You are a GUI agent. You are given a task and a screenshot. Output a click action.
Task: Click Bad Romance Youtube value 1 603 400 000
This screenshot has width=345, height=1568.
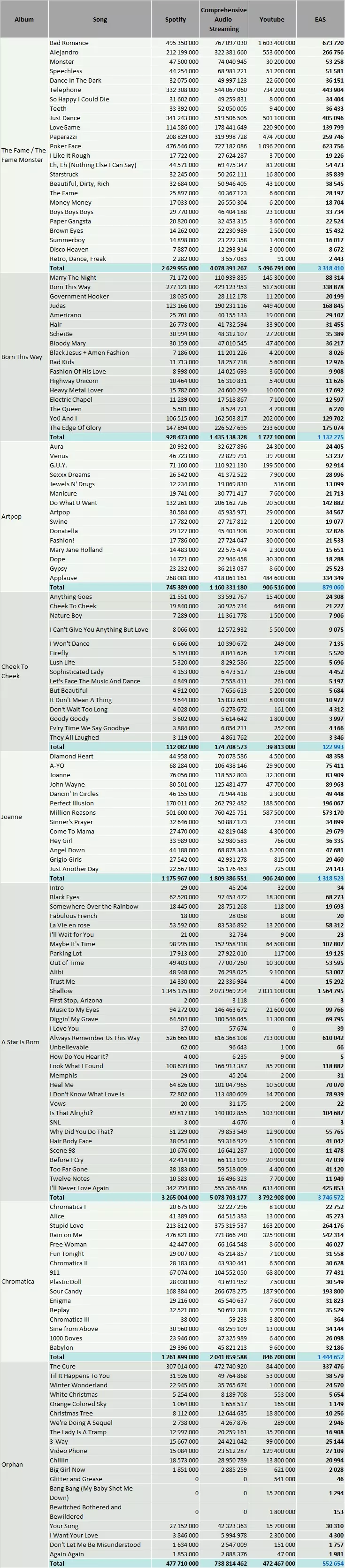pyautogui.click(x=277, y=43)
